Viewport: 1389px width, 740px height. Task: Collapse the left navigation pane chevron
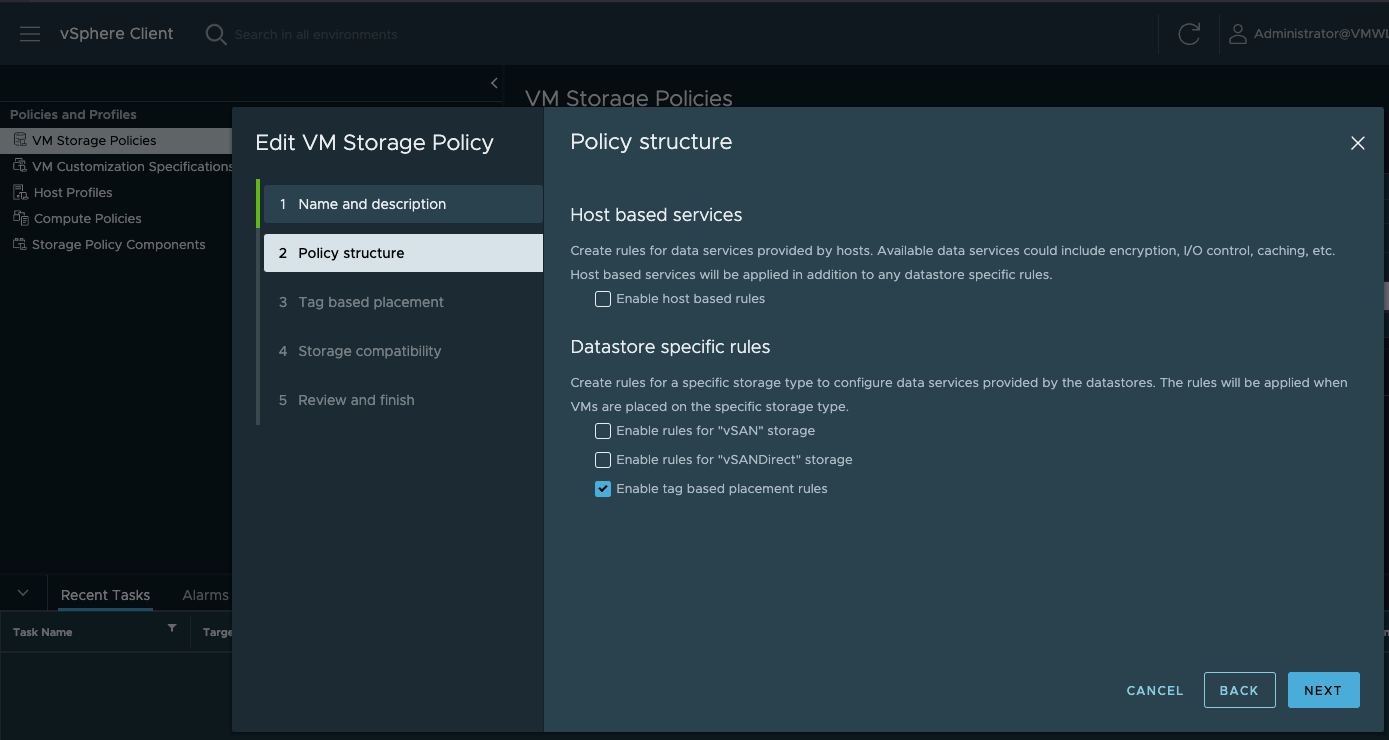pyautogui.click(x=494, y=83)
